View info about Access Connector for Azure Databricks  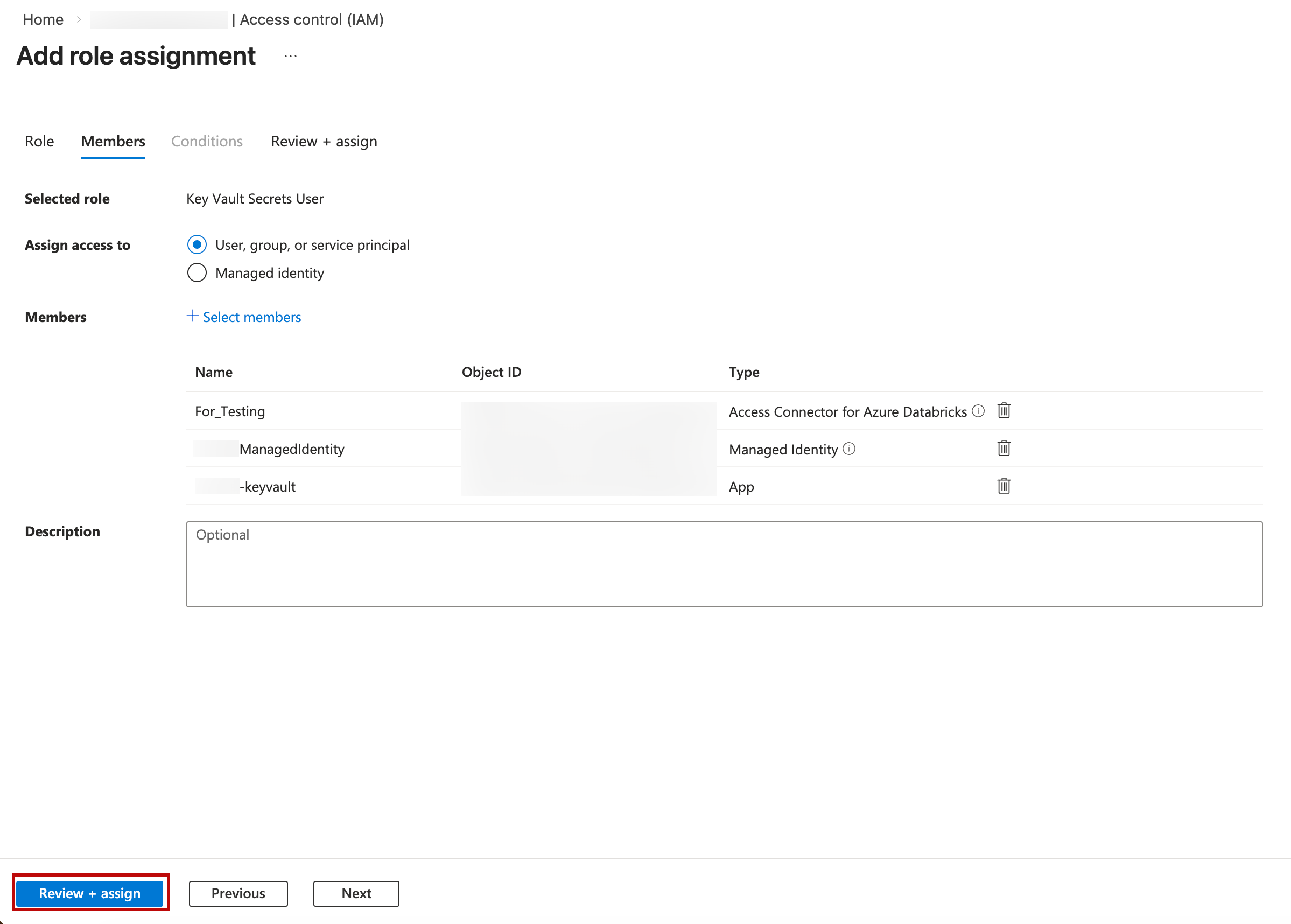tap(978, 411)
